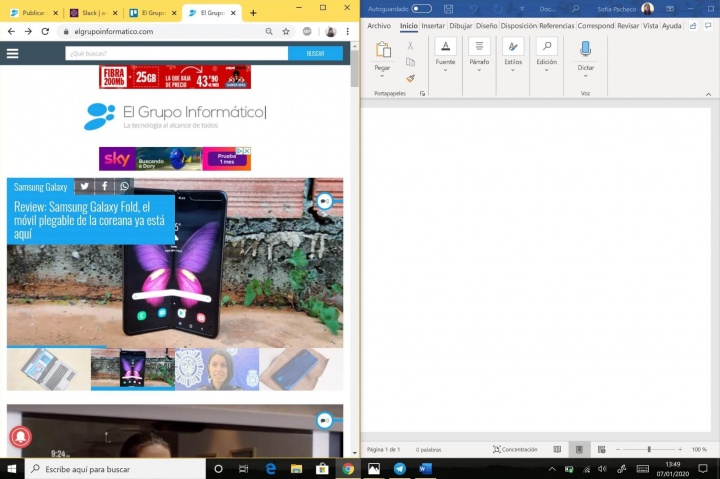720x479 pixels.
Task: Click the Chrome zoom magnifier in address bar
Action: coord(269,31)
